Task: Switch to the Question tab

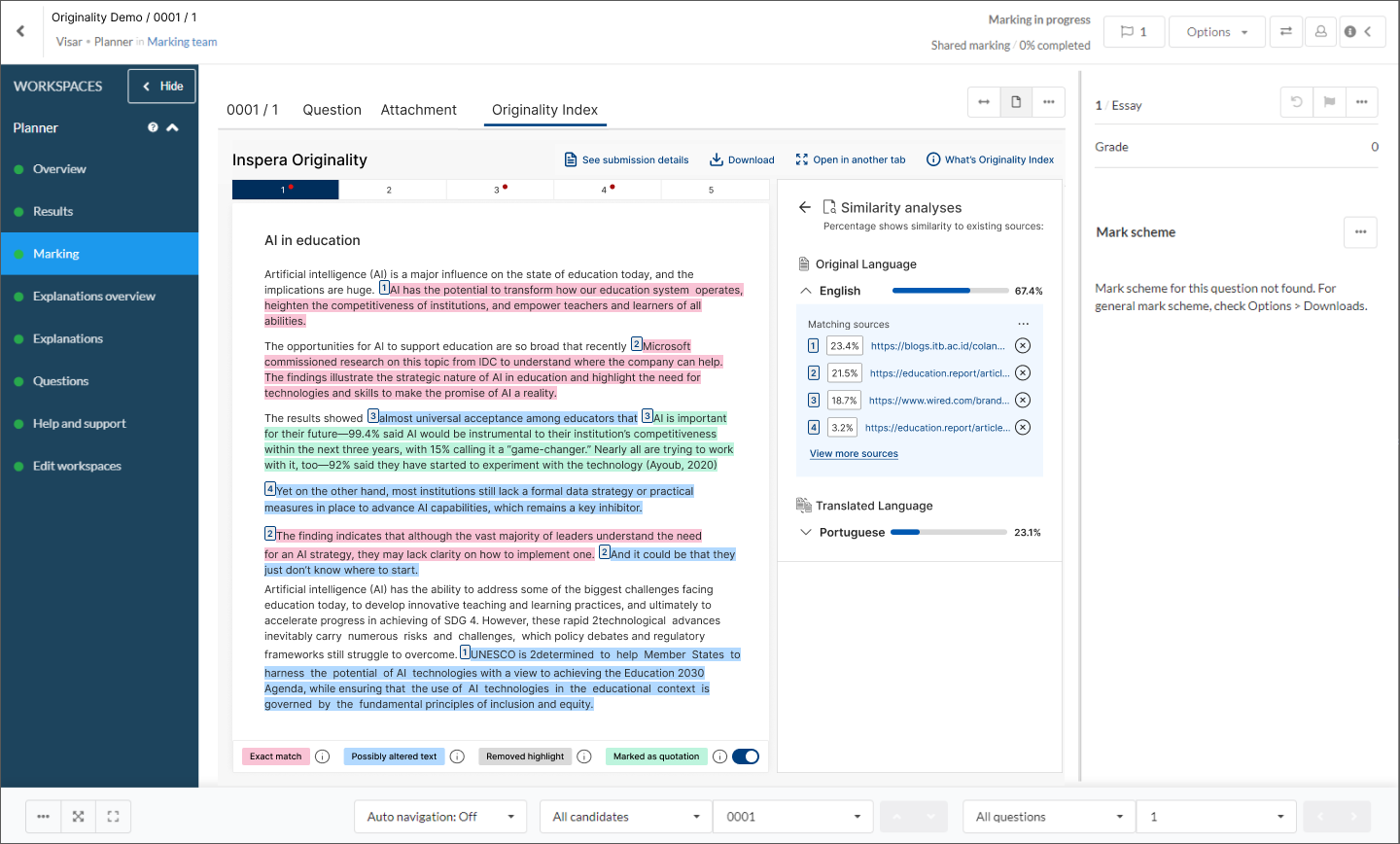Action: coord(332,110)
